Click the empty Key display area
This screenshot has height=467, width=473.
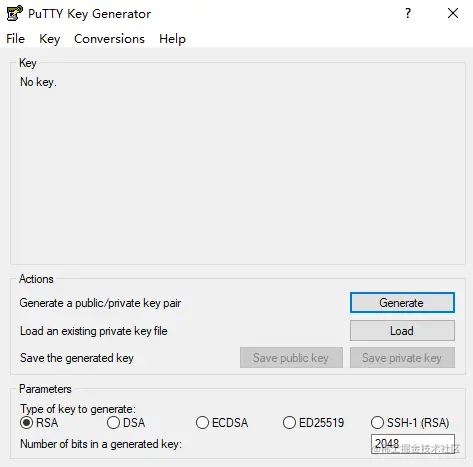238,173
